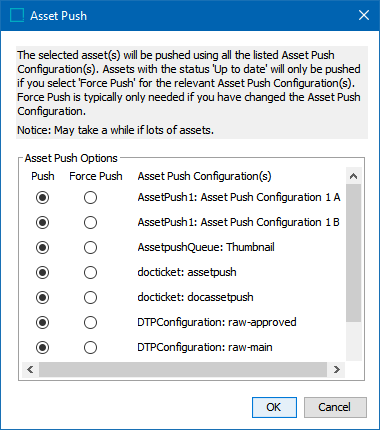Enable Force Push for DTPConfiguration: raw-approved
Viewport: 380px width, 430px height.
(90, 323)
